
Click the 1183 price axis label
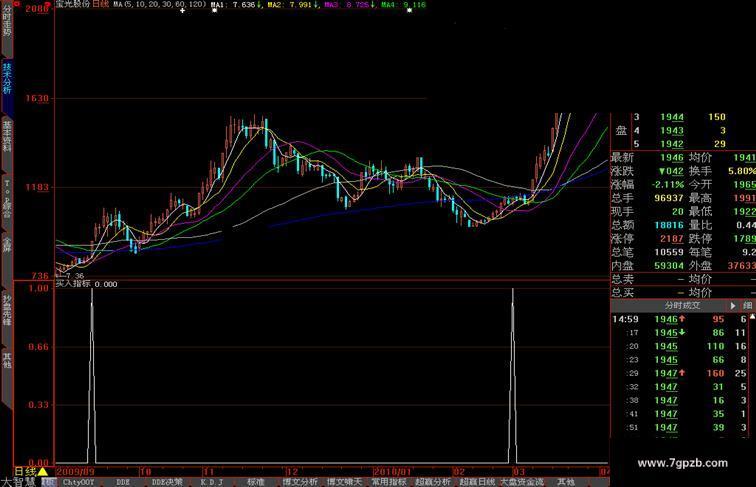pos(37,187)
